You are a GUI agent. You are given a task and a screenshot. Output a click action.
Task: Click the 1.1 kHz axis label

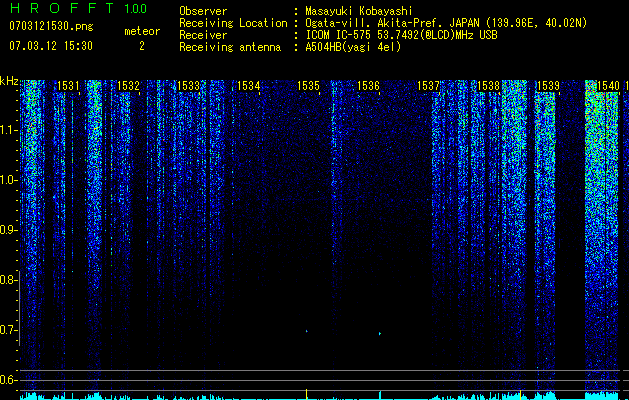pyautogui.click(x=8, y=130)
